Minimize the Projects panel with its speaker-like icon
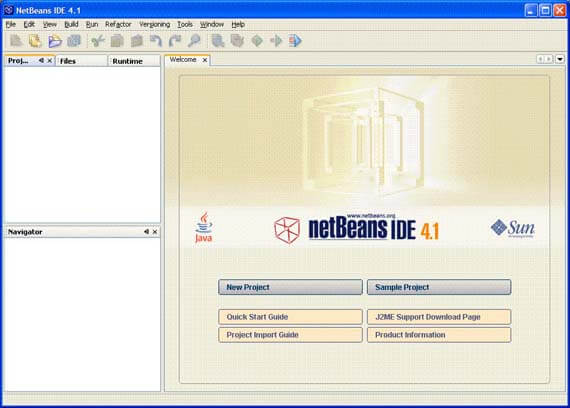 click(x=41, y=60)
